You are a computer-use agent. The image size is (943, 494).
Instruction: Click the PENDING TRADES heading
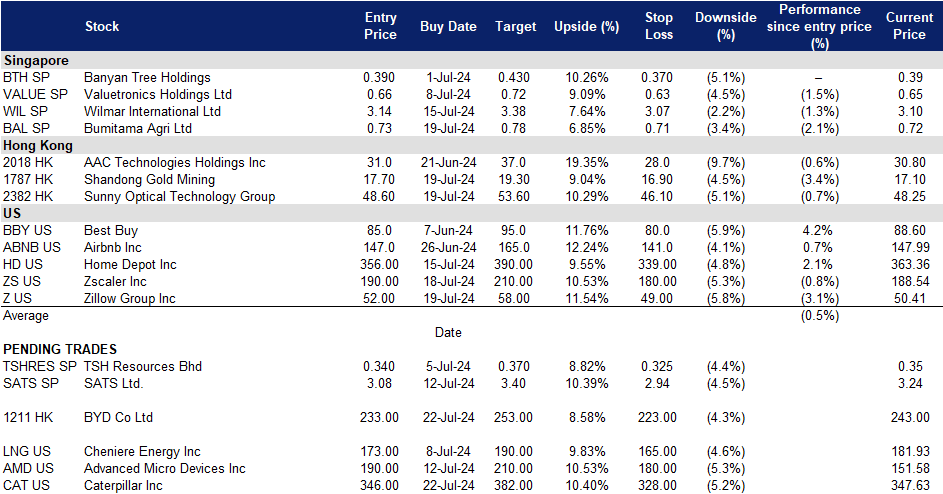pyautogui.click(x=60, y=349)
